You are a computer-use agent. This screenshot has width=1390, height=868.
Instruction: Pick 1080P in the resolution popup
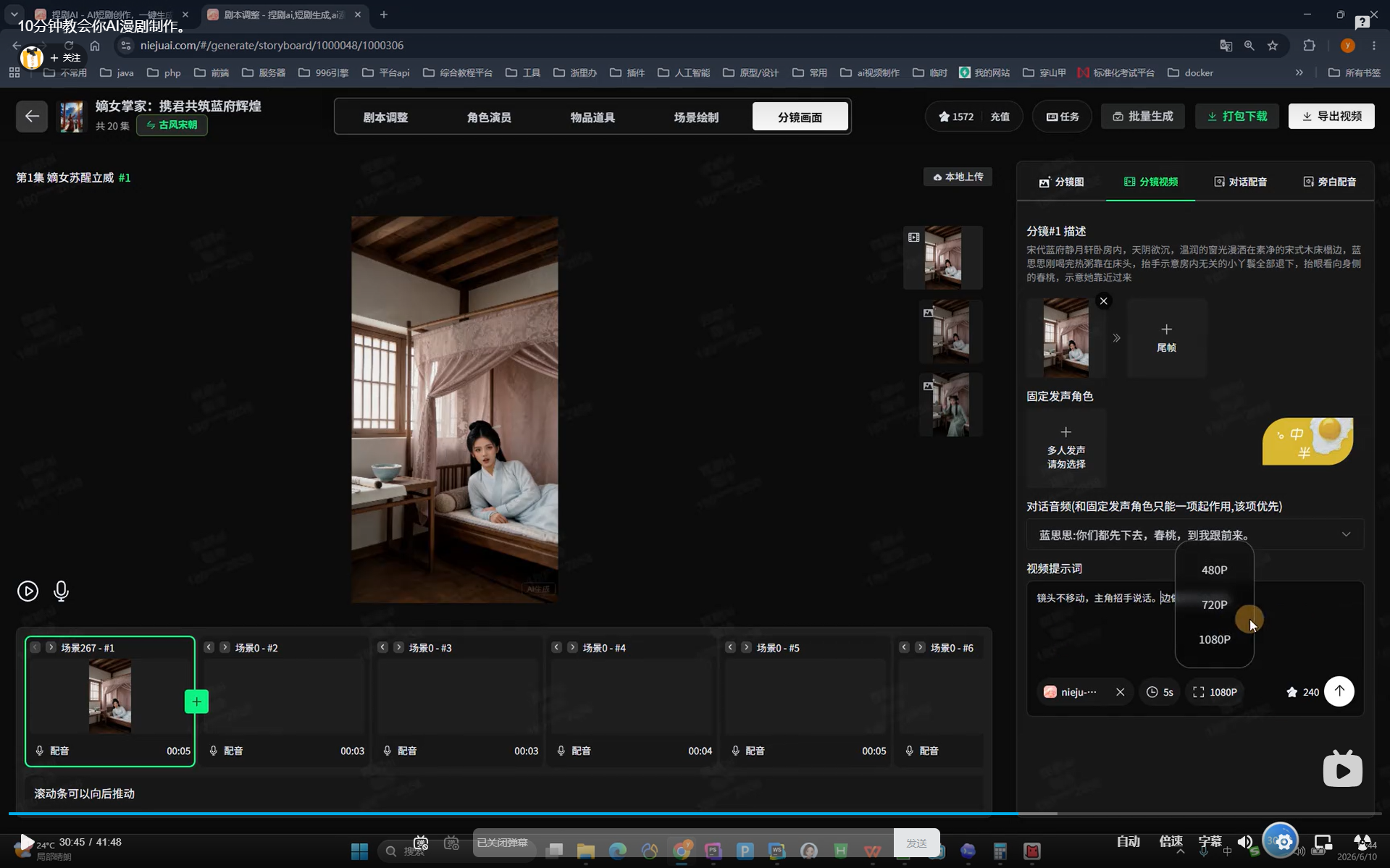pyautogui.click(x=1214, y=639)
